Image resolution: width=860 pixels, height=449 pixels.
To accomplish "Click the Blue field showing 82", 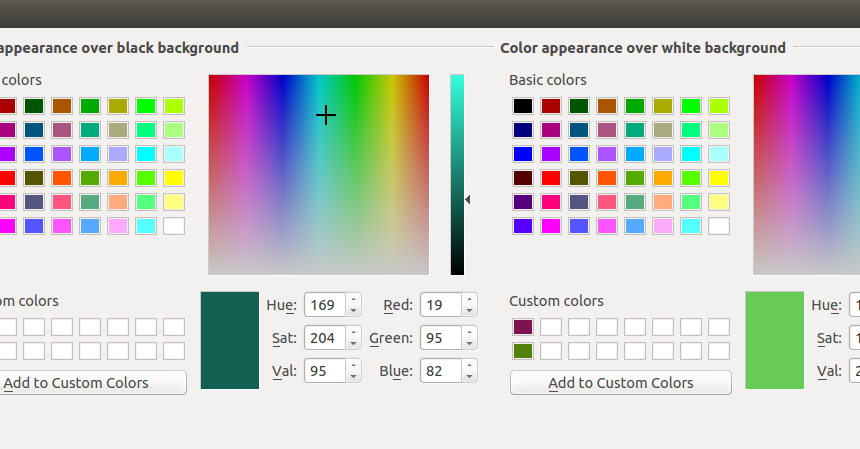I will pos(441,371).
